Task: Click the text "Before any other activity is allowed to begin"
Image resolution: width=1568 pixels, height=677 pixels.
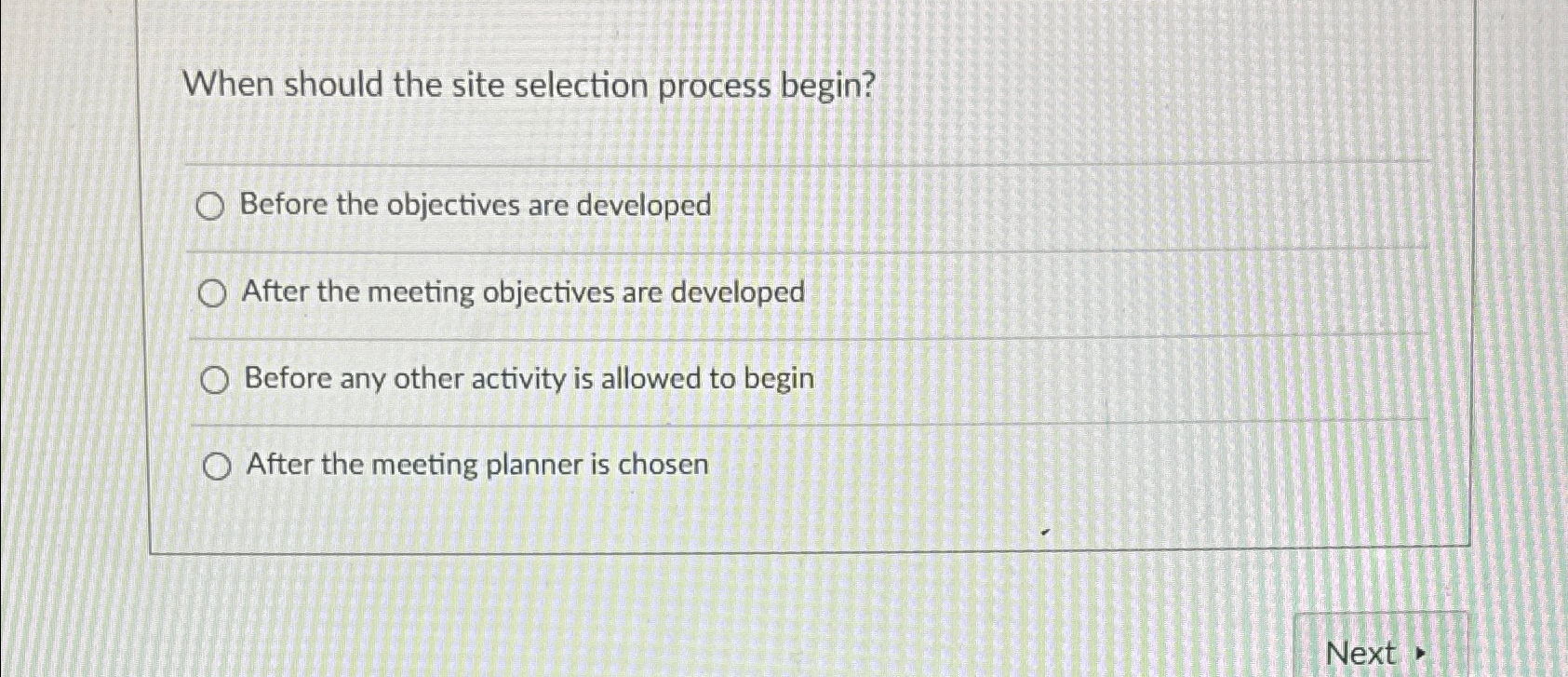Action: coord(528,378)
